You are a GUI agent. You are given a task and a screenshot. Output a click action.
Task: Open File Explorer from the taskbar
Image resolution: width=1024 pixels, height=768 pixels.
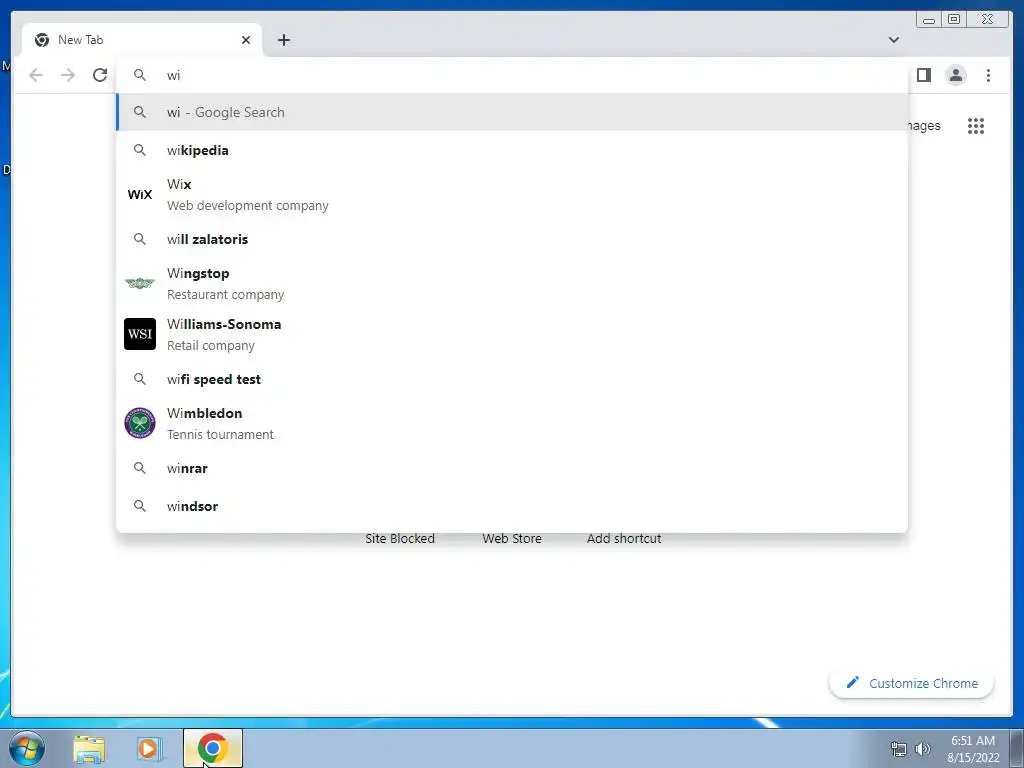[89, 749]
